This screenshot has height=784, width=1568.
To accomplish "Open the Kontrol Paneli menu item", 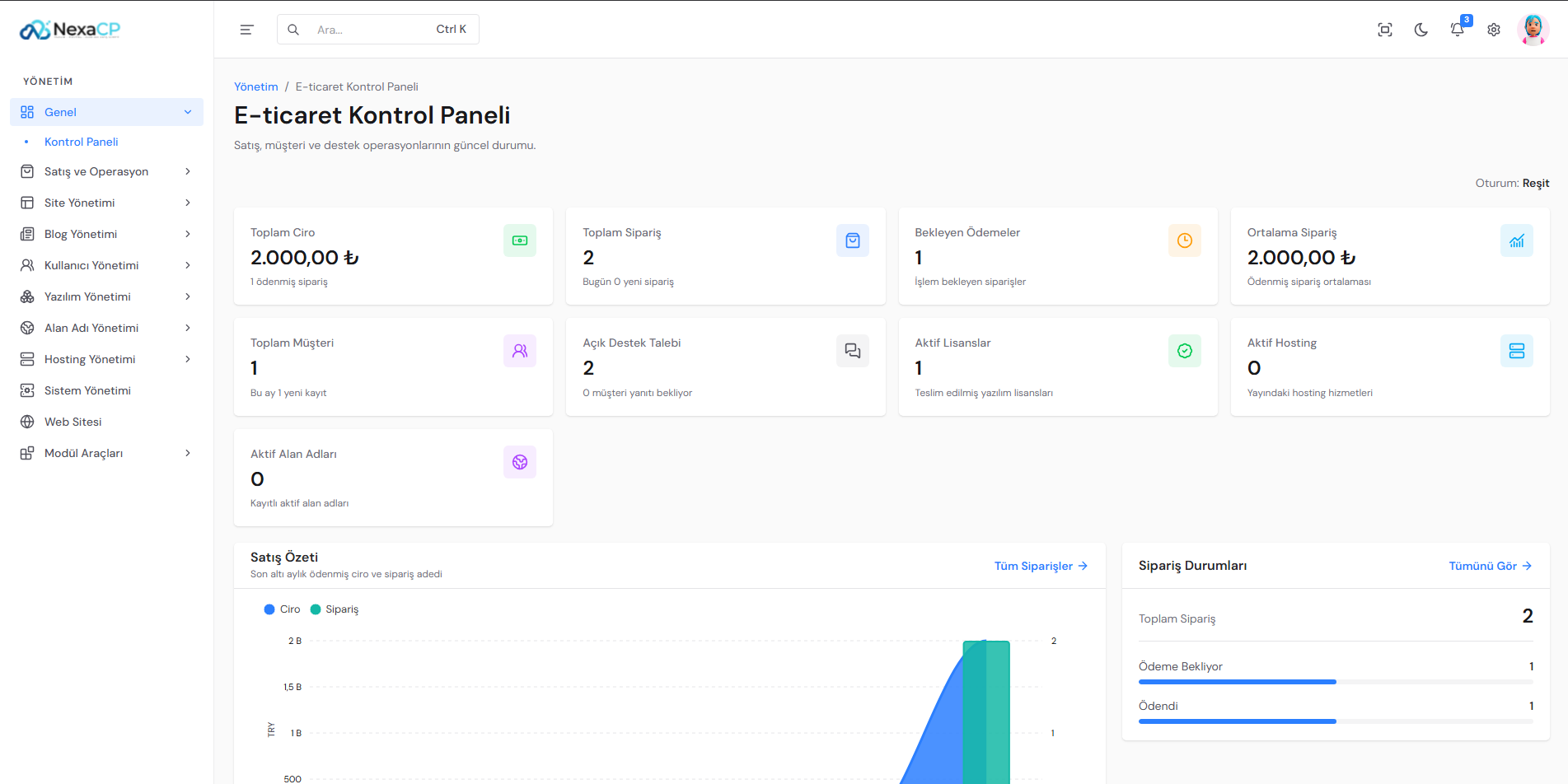I will pos(82,142).
